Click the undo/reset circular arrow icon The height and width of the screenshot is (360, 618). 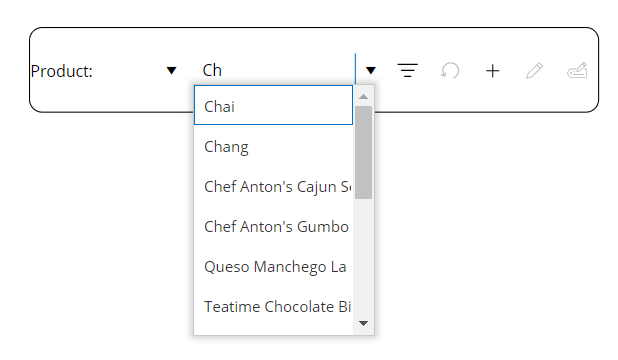[450, 71]
